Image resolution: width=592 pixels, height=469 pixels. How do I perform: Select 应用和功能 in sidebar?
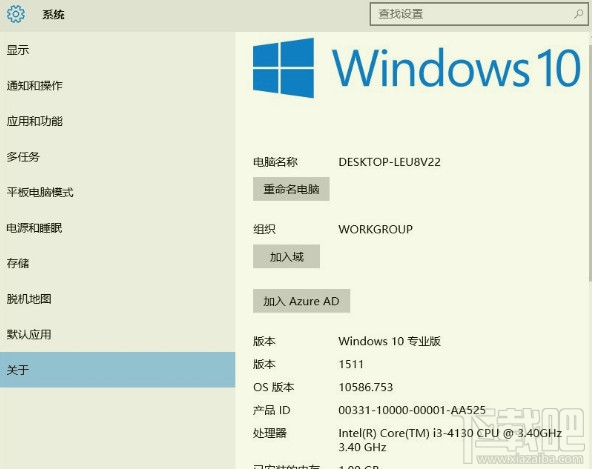pos(117,121)
